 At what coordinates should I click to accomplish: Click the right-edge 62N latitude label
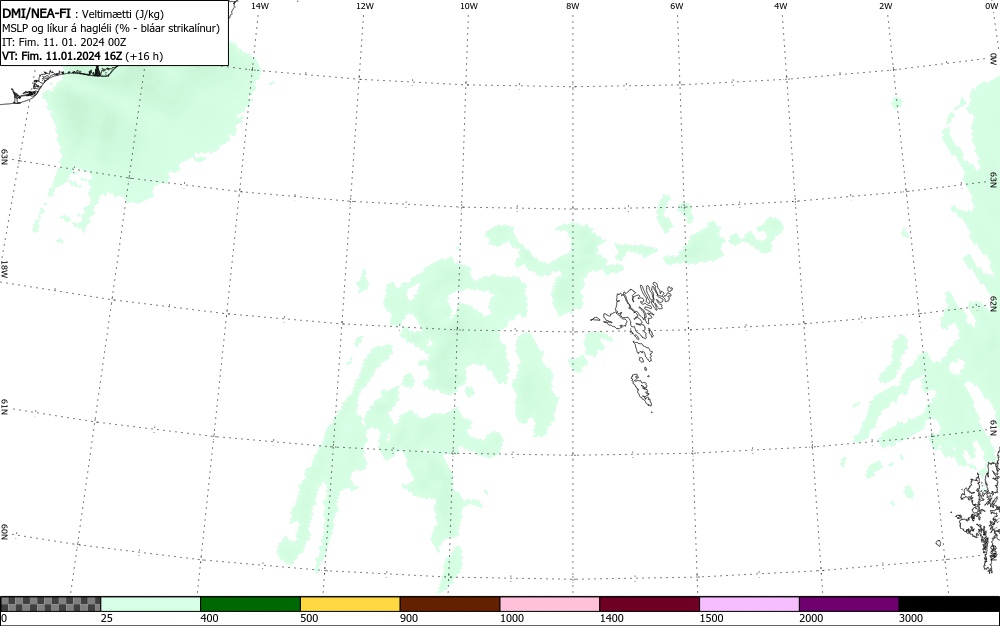tap(993, 303)
